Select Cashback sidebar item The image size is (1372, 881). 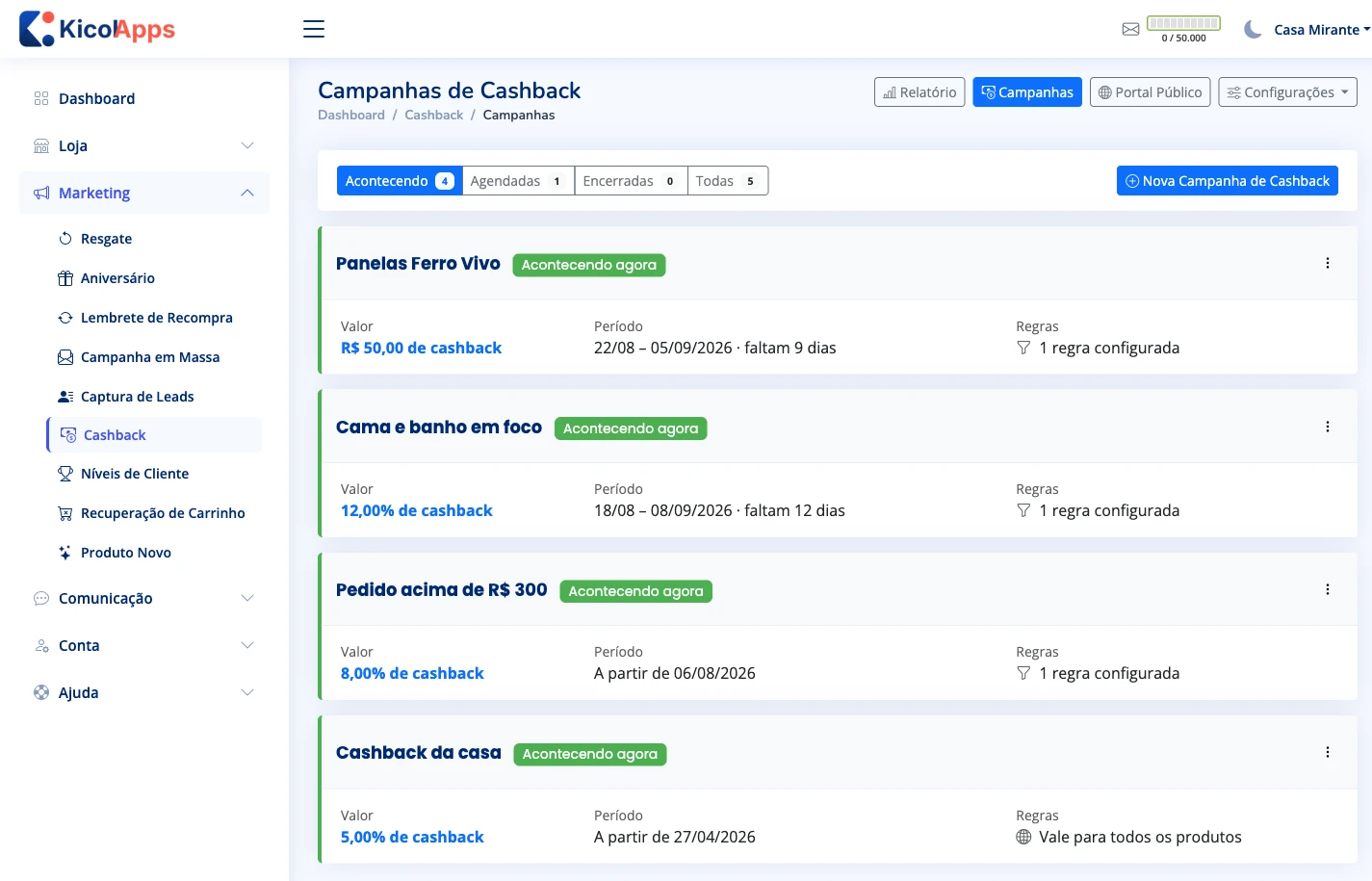click(x=154, y=435)
